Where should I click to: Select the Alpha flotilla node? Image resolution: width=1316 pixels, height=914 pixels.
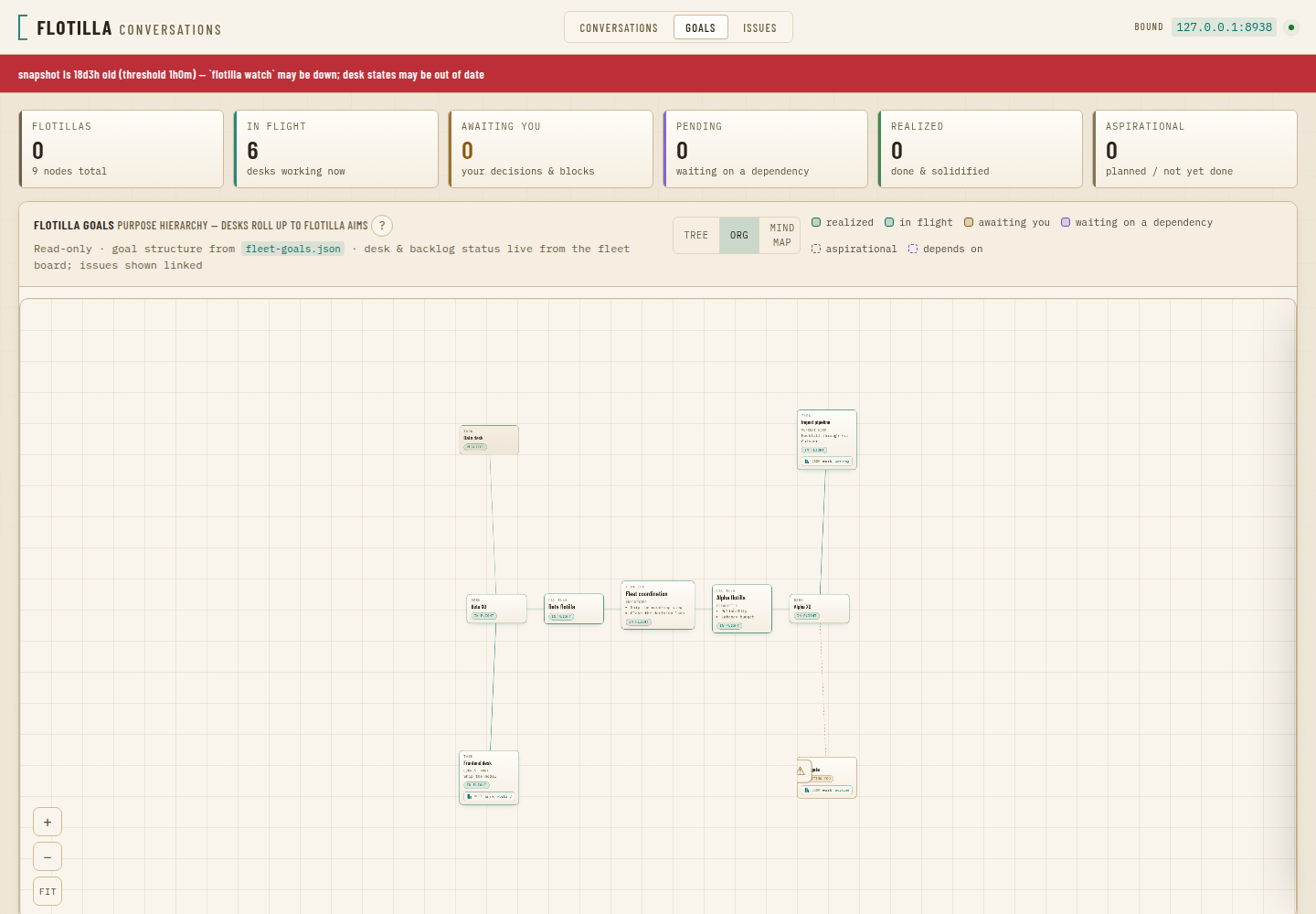(x=742, y=609)
